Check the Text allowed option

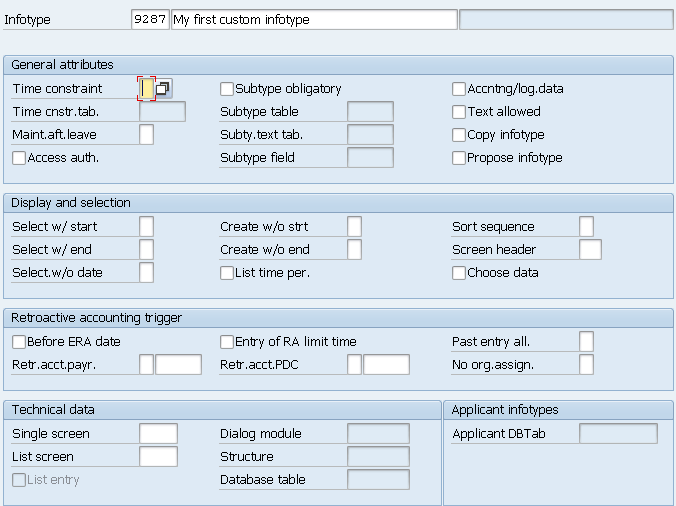click(x=459, y=112)
